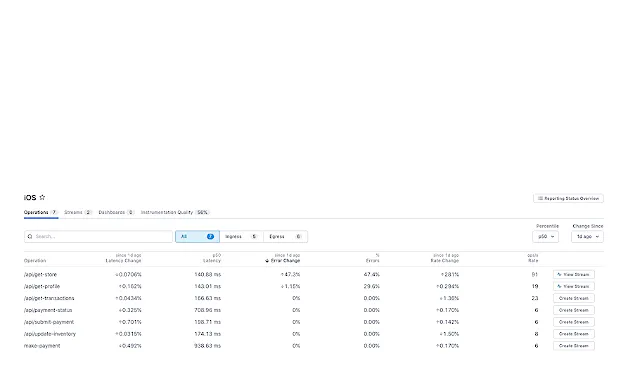Search operations in the search field
The height and width of the screenshot is (380, 635).
click(98, 237)
